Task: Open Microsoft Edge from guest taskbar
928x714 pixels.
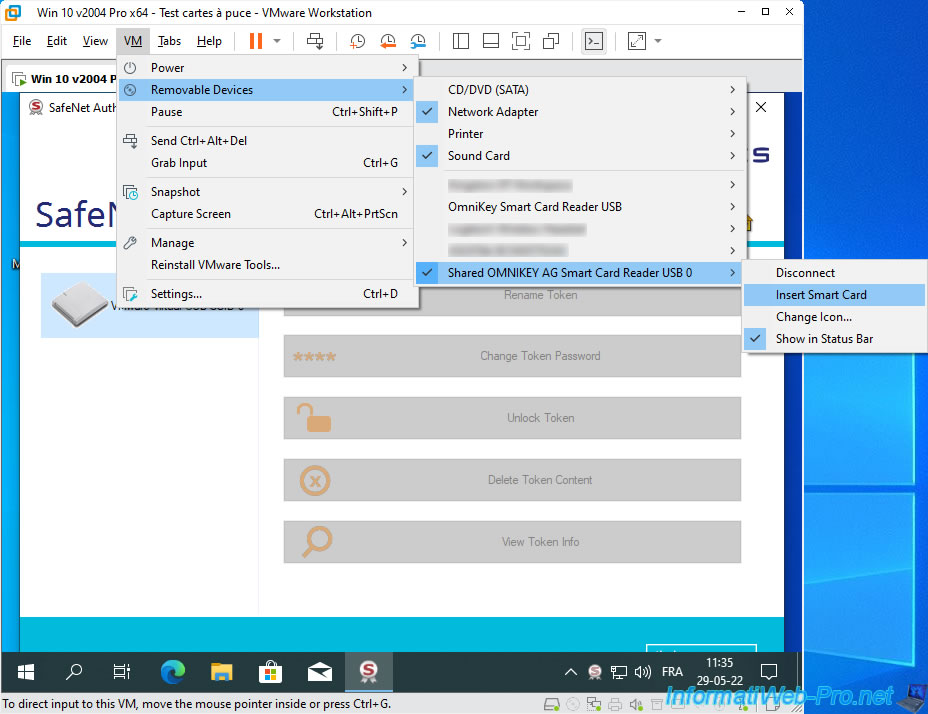Action: click(x=173, y=671)
